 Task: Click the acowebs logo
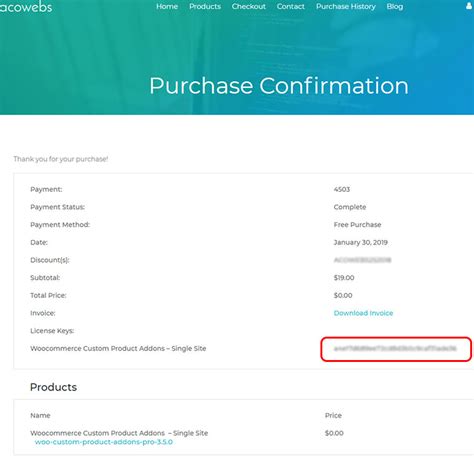pyautogui.click(x=26, y=7)
